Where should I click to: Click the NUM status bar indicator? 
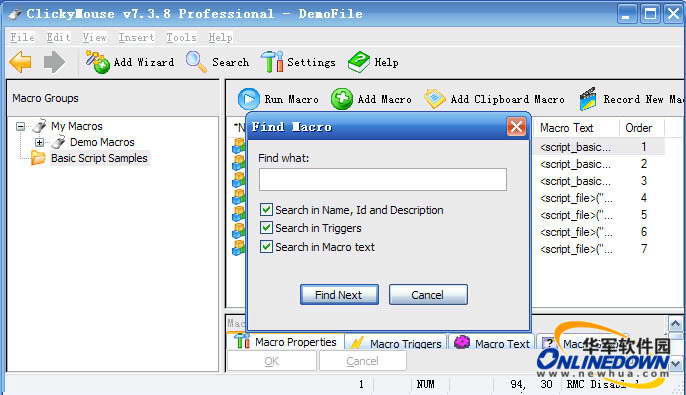tap(425, 384)
